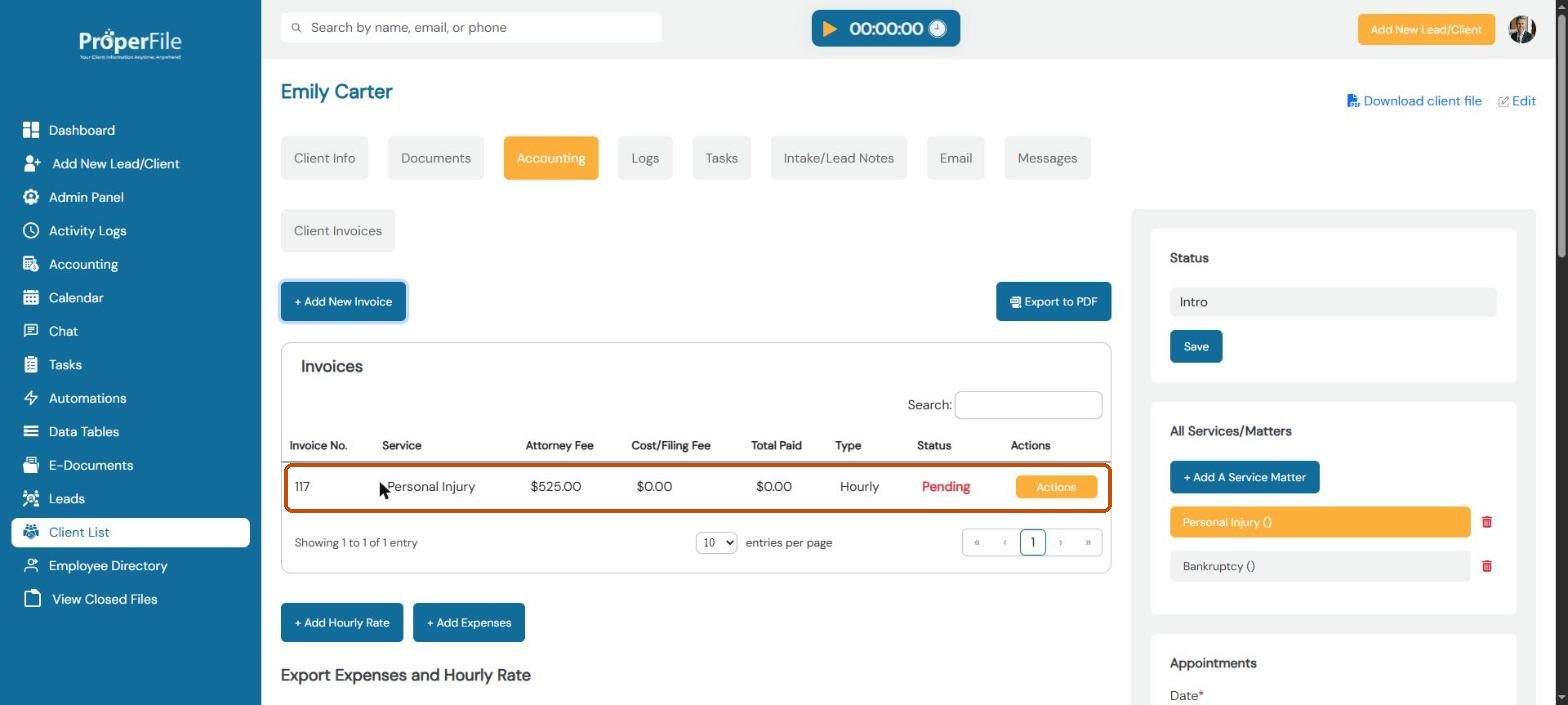Image resolution: width=1568 pixels, height=705 pixels.
Task: Click the previous page ‹ pagination button
Action: coord(1005,542)
